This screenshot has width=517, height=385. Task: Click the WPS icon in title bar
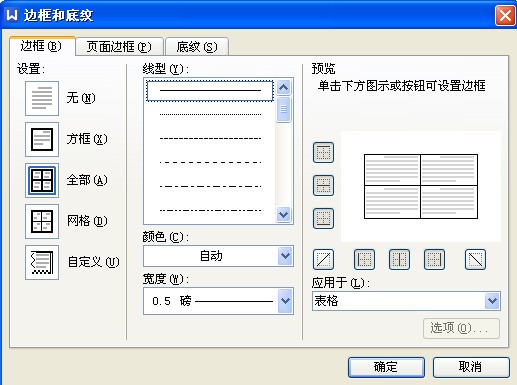[x=12, y=15]
